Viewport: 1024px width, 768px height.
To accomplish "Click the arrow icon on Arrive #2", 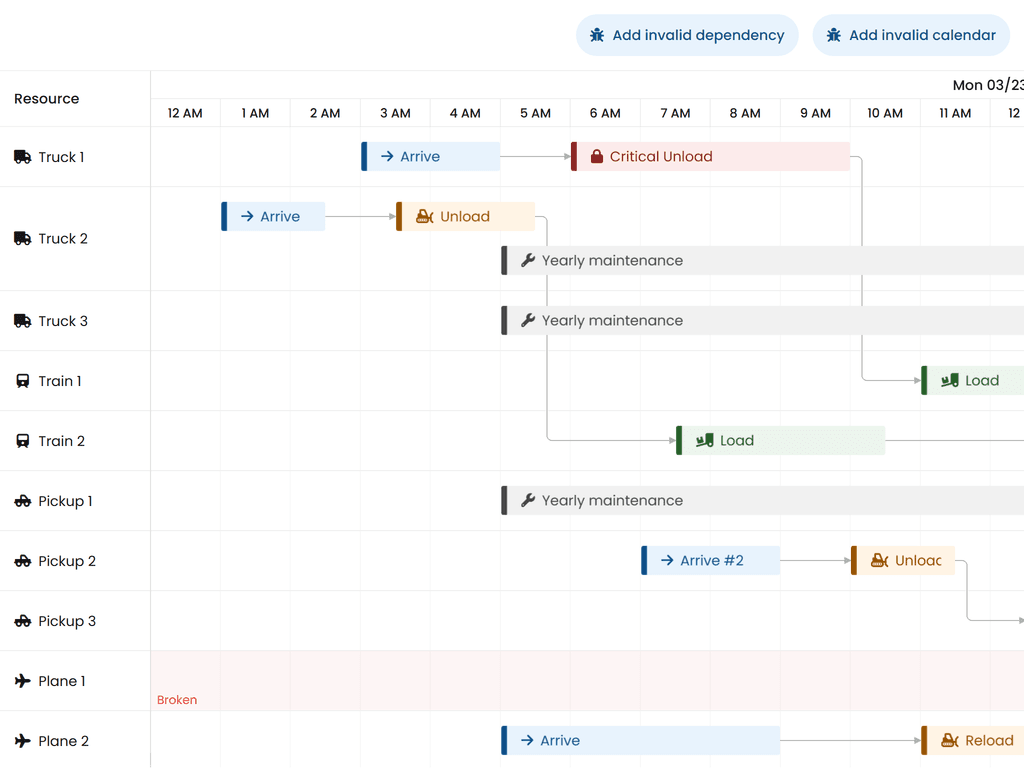I will coord(666,560).
